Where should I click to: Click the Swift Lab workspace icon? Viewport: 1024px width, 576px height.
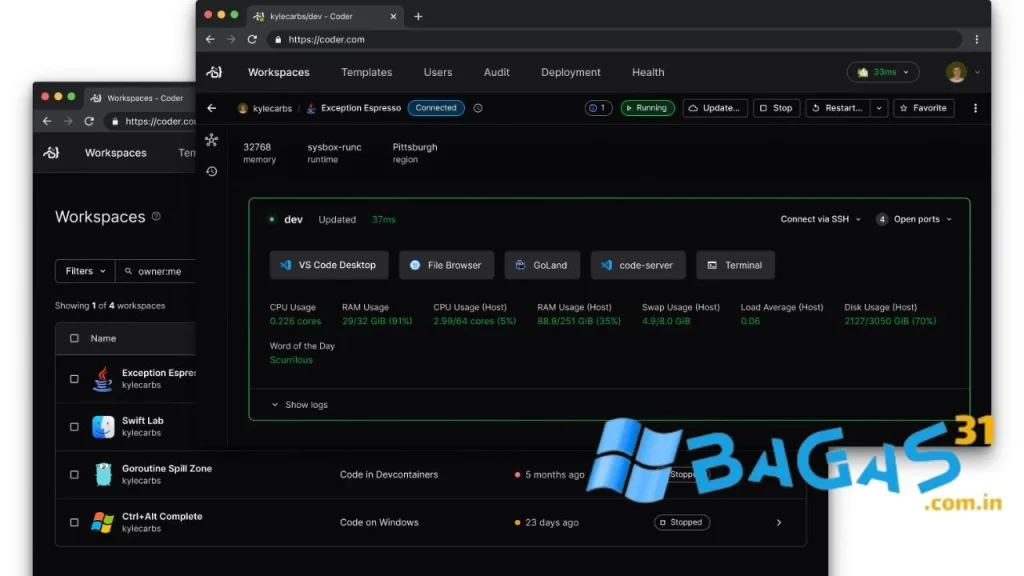click(103, 427)
